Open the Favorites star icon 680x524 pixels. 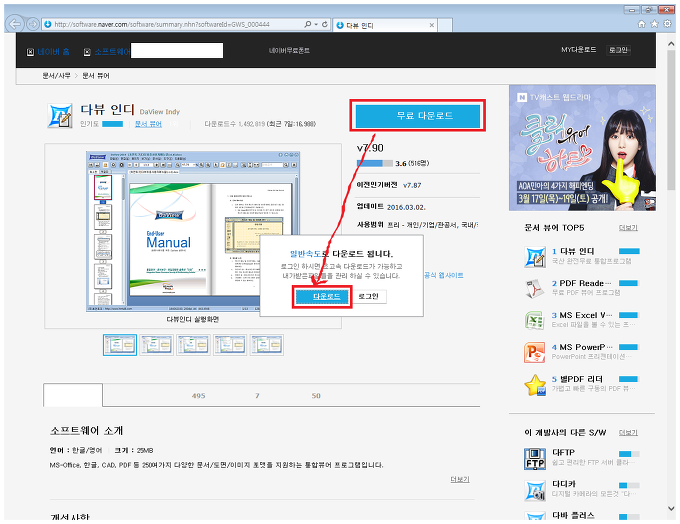[654, 24]
